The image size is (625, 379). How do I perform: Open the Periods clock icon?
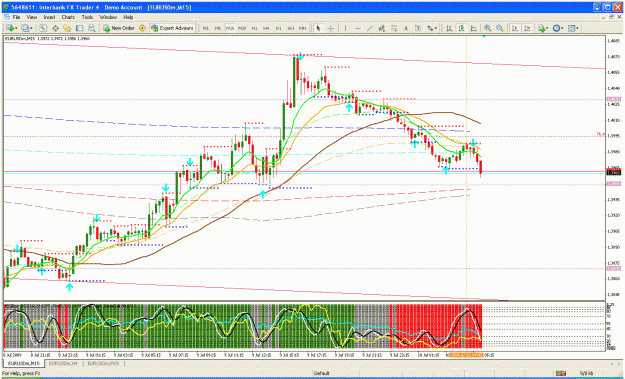point(556,28)
